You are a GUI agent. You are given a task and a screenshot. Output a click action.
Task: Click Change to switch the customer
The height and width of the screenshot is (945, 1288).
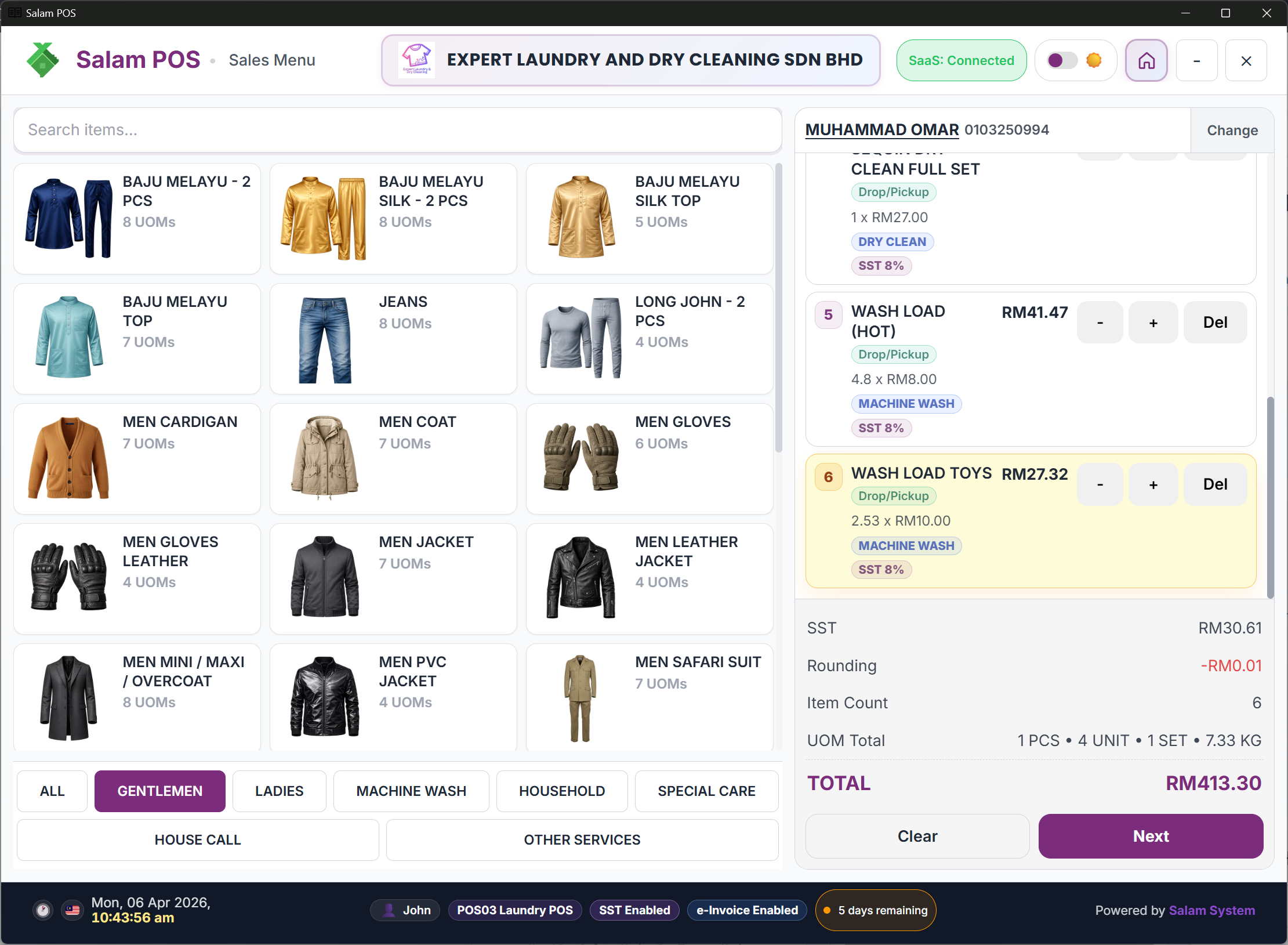click(x=1232, y=131)
